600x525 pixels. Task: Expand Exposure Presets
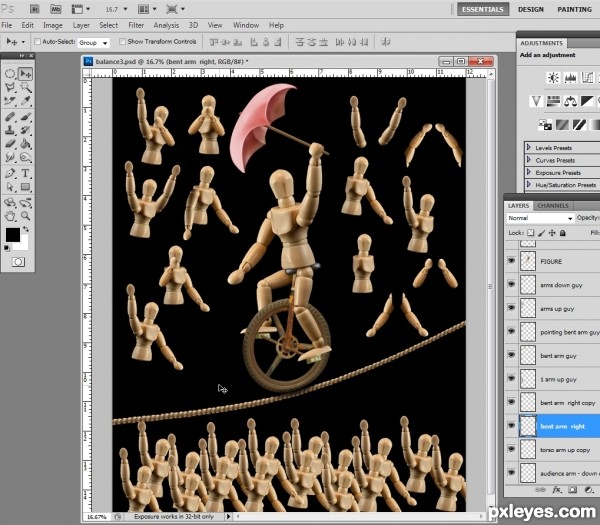point(528,172)
